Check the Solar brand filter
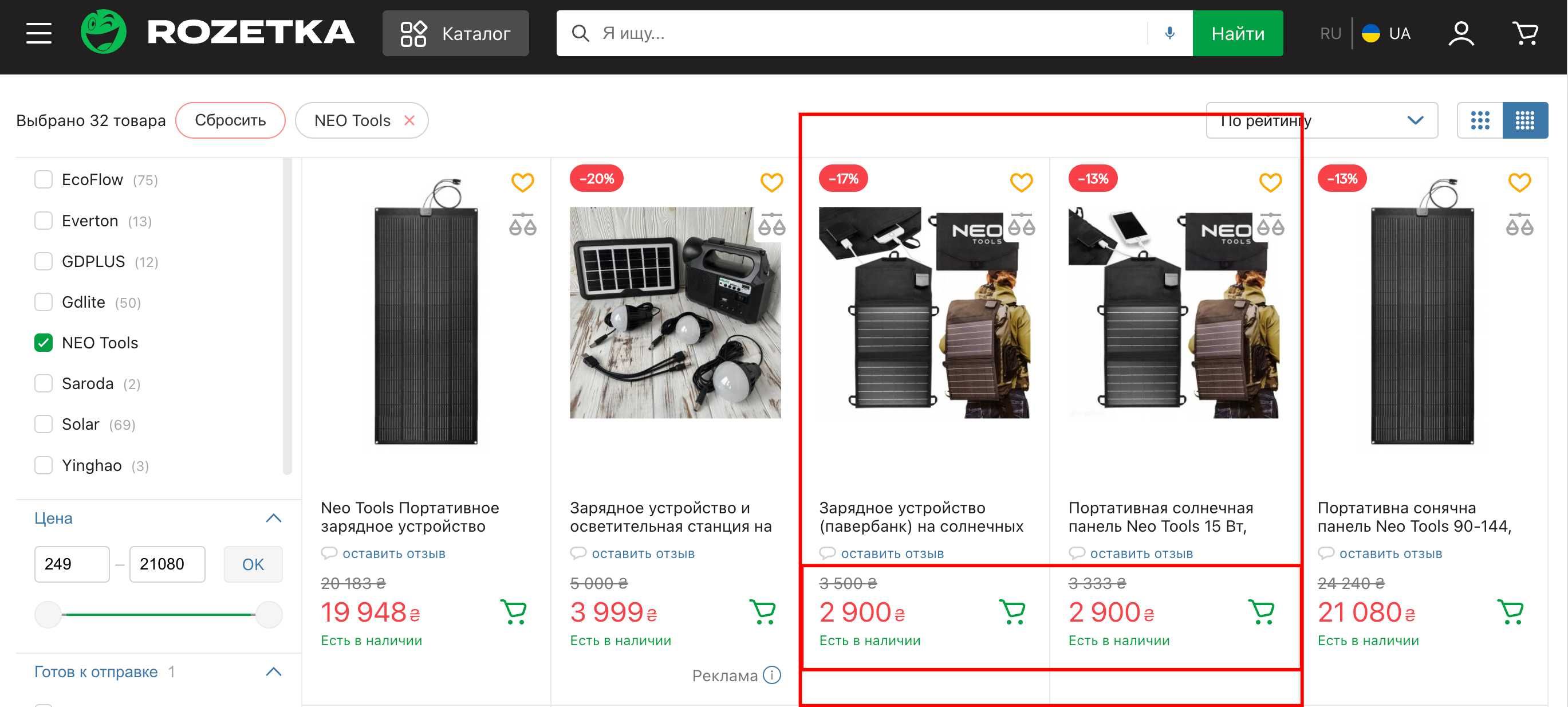 43,424
